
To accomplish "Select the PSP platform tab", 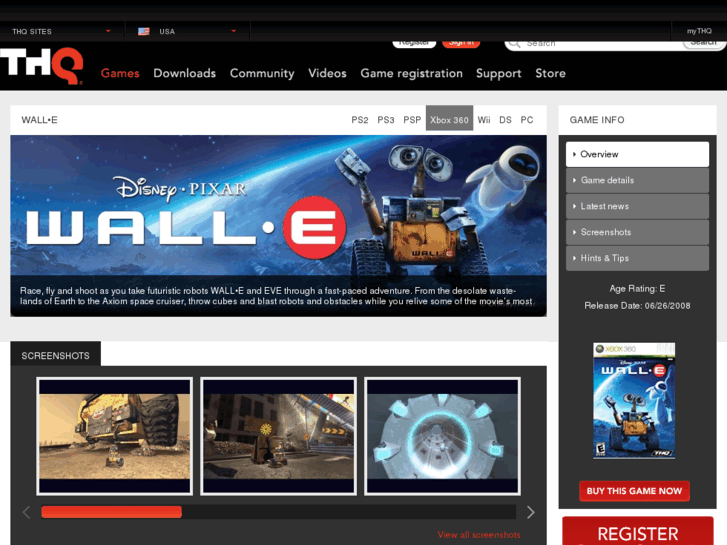I will pos(412,120).
